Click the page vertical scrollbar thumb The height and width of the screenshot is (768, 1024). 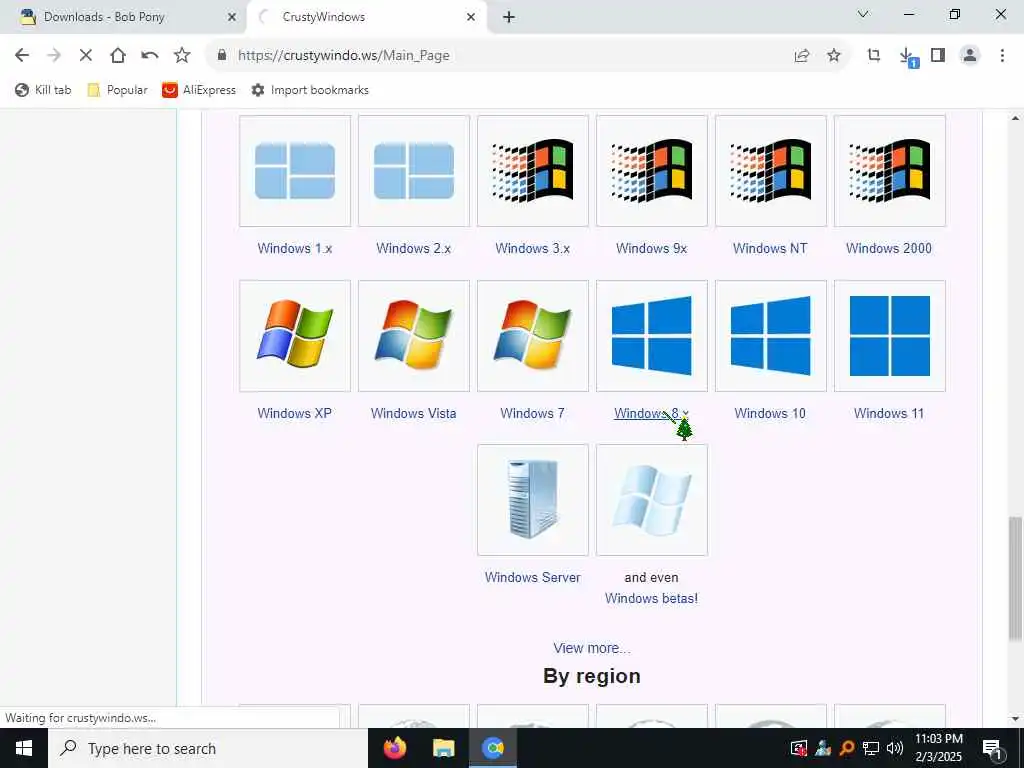pos(1015,578)
